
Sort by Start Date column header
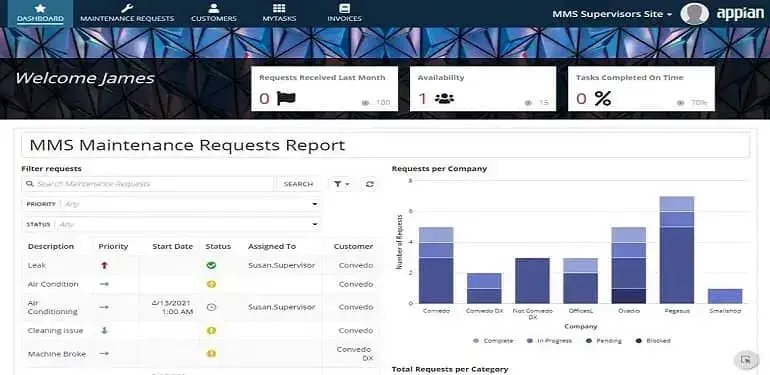tap(172, 246)
